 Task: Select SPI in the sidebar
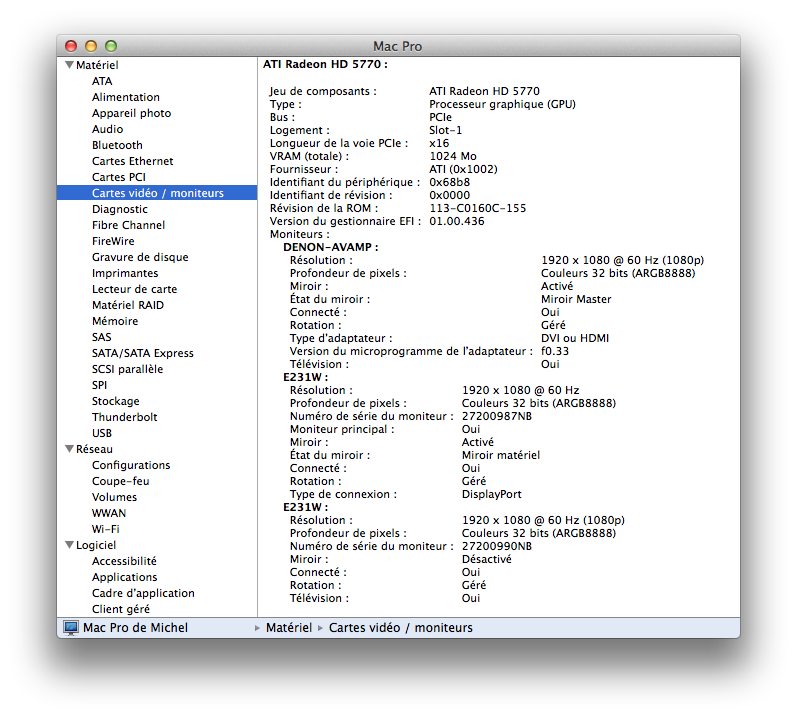tap(100, 385)
